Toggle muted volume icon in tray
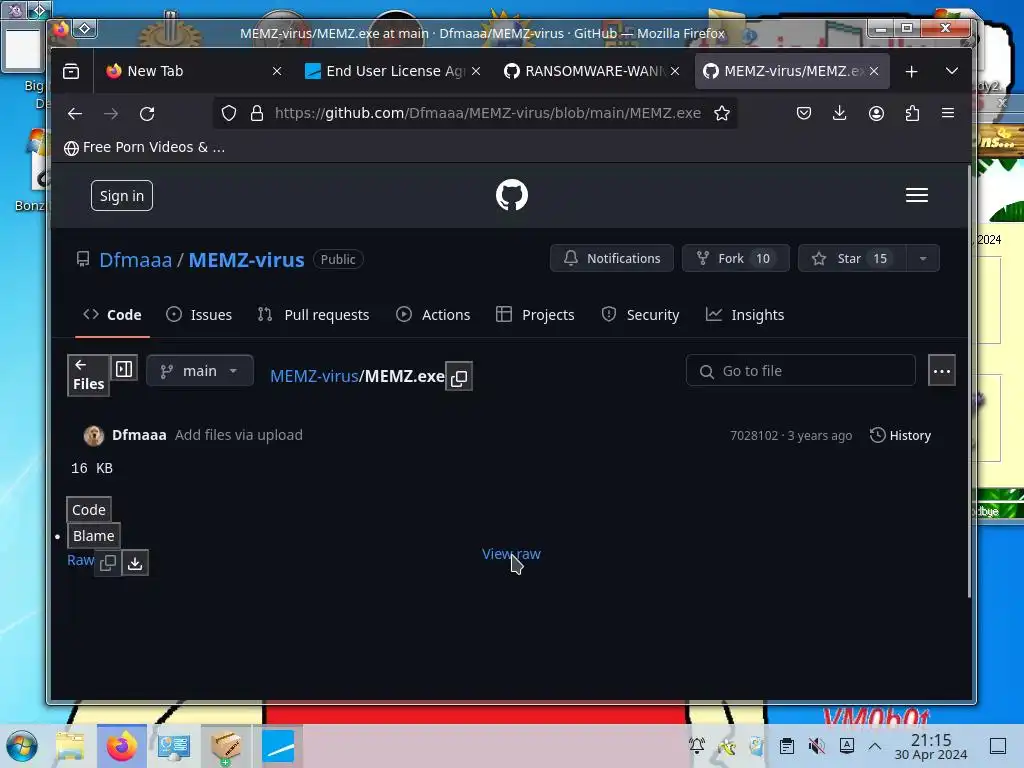Image resolution: width=1024 pixels, height=768 pixels. pyautogui.click(x=816, y=746)
